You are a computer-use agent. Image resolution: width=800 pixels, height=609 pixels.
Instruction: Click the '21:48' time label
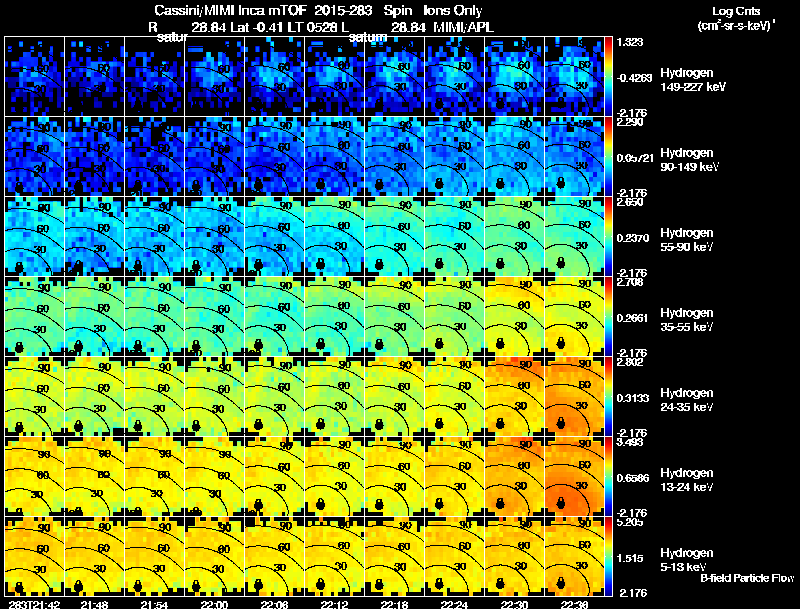click(x=94, y=604)
